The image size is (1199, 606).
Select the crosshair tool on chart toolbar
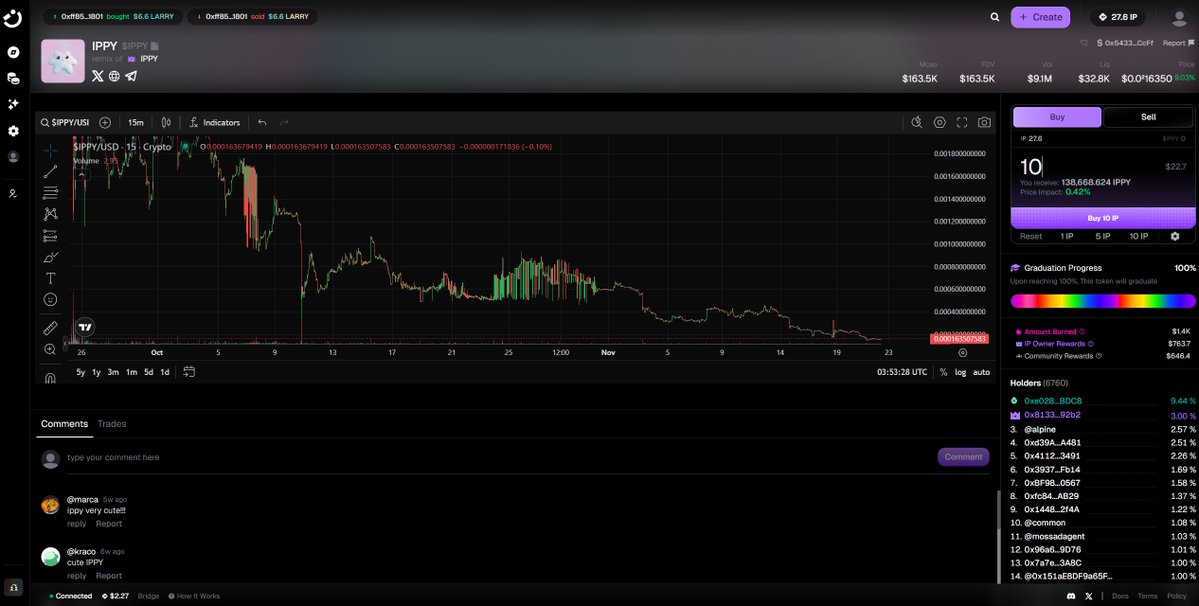coord(50,148)
